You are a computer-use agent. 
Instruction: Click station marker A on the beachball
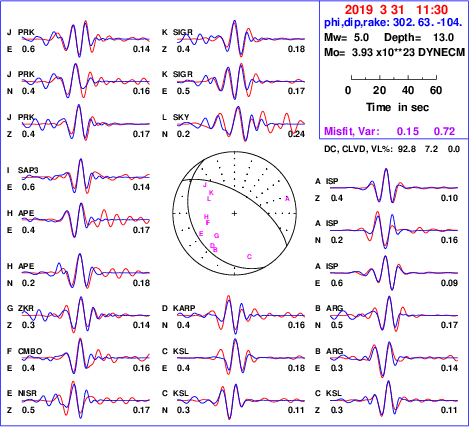click(x=287, y=199)
